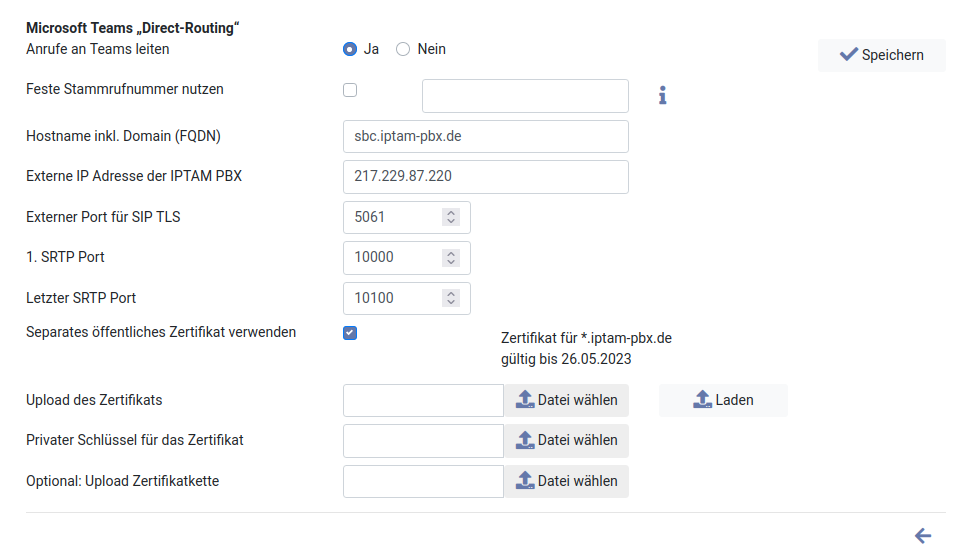Choose file for Upload des Zertifikats
The image size is (964, 556).
pos(566,400)
